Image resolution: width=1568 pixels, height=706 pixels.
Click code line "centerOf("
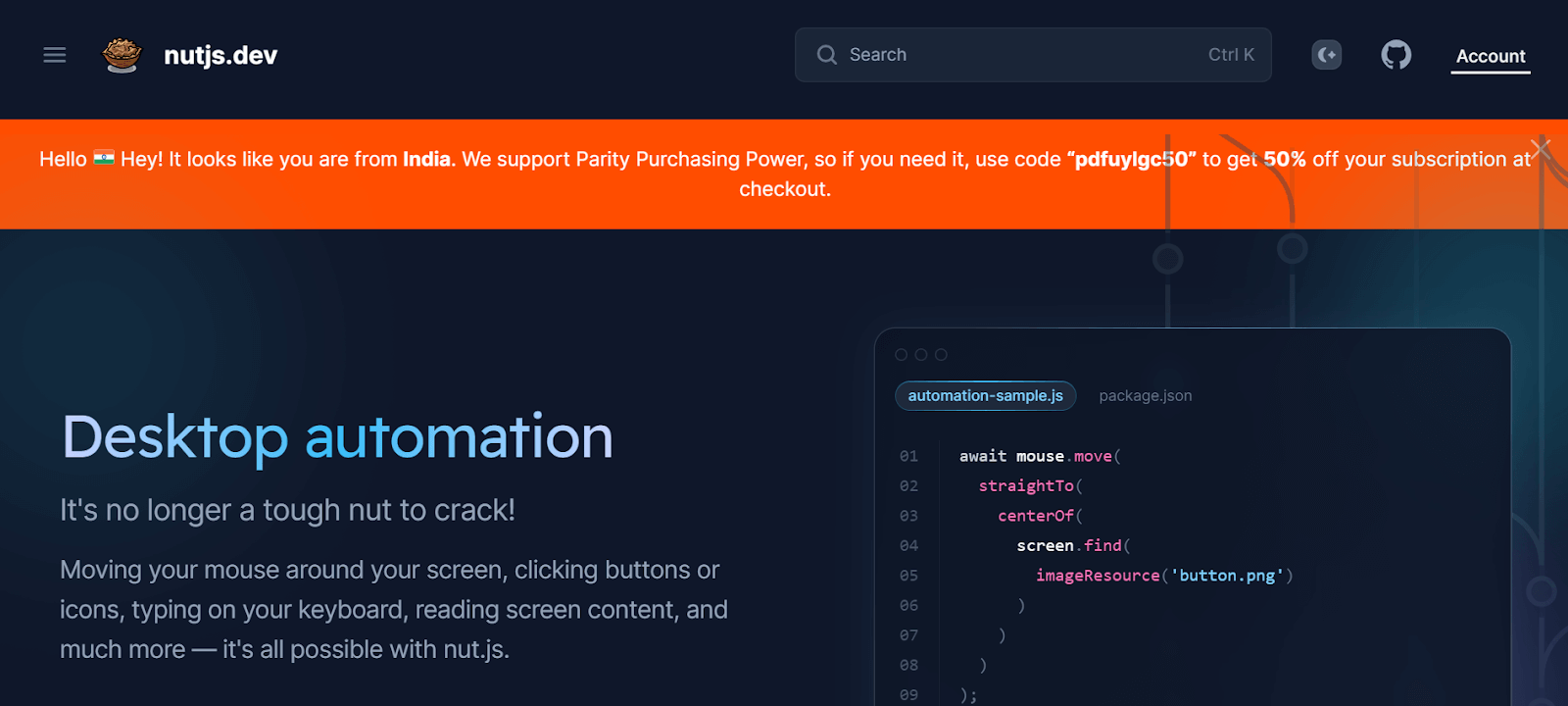[1040, 516]
